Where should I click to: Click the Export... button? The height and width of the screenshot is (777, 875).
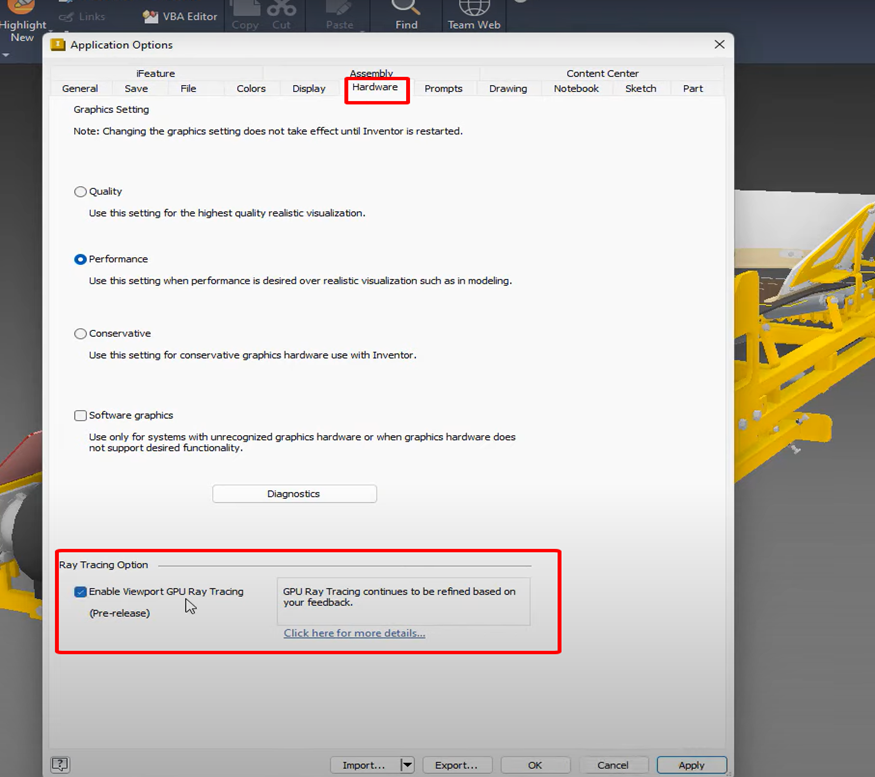(457, 765)
